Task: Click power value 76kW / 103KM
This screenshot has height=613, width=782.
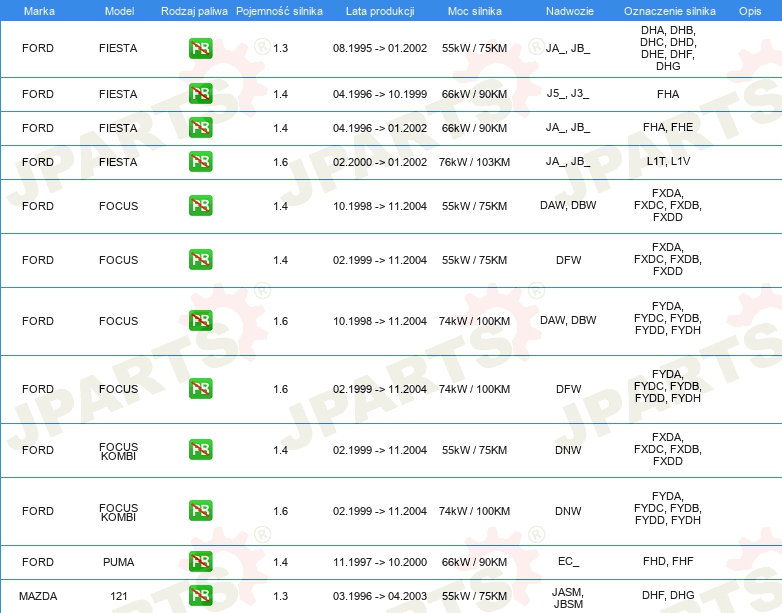Action: pyautogui.click(x=474, y=162)
